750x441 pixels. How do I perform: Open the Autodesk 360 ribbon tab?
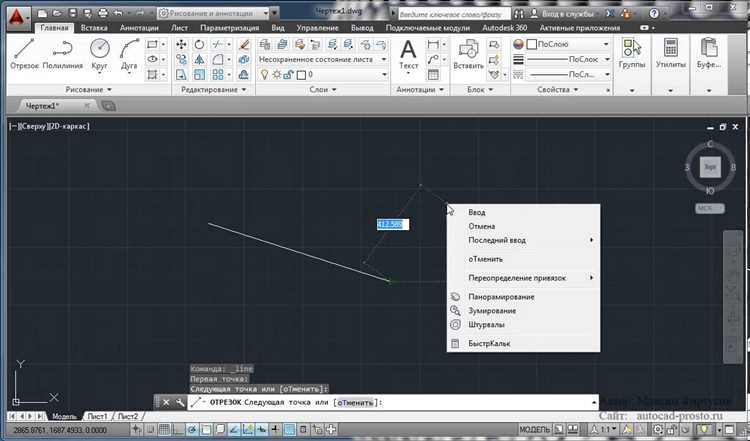pyautogui.click(x=505, y=28)
